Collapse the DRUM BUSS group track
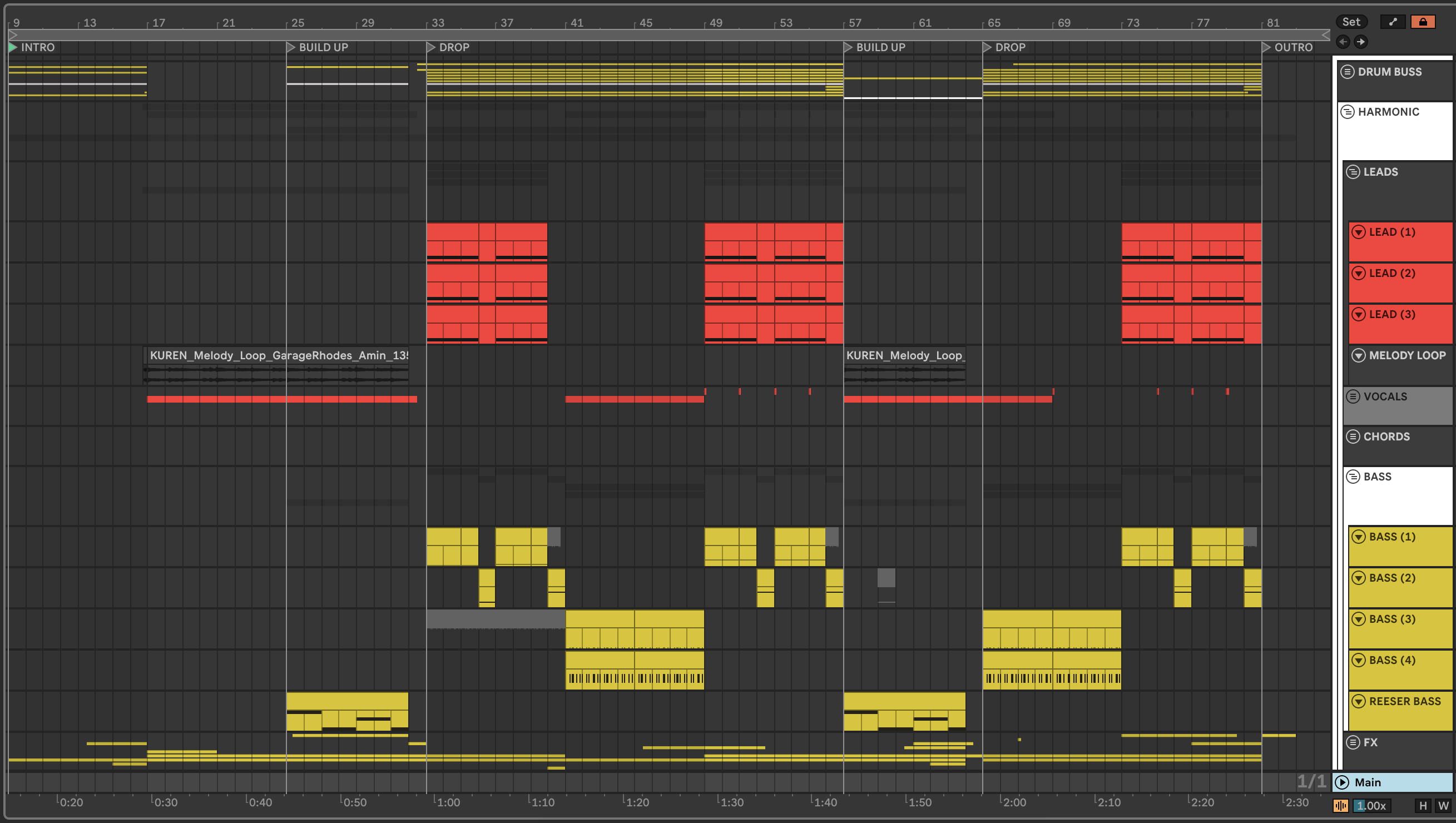The width and height of the screenshot is (1456, 823). point(1348,72)
